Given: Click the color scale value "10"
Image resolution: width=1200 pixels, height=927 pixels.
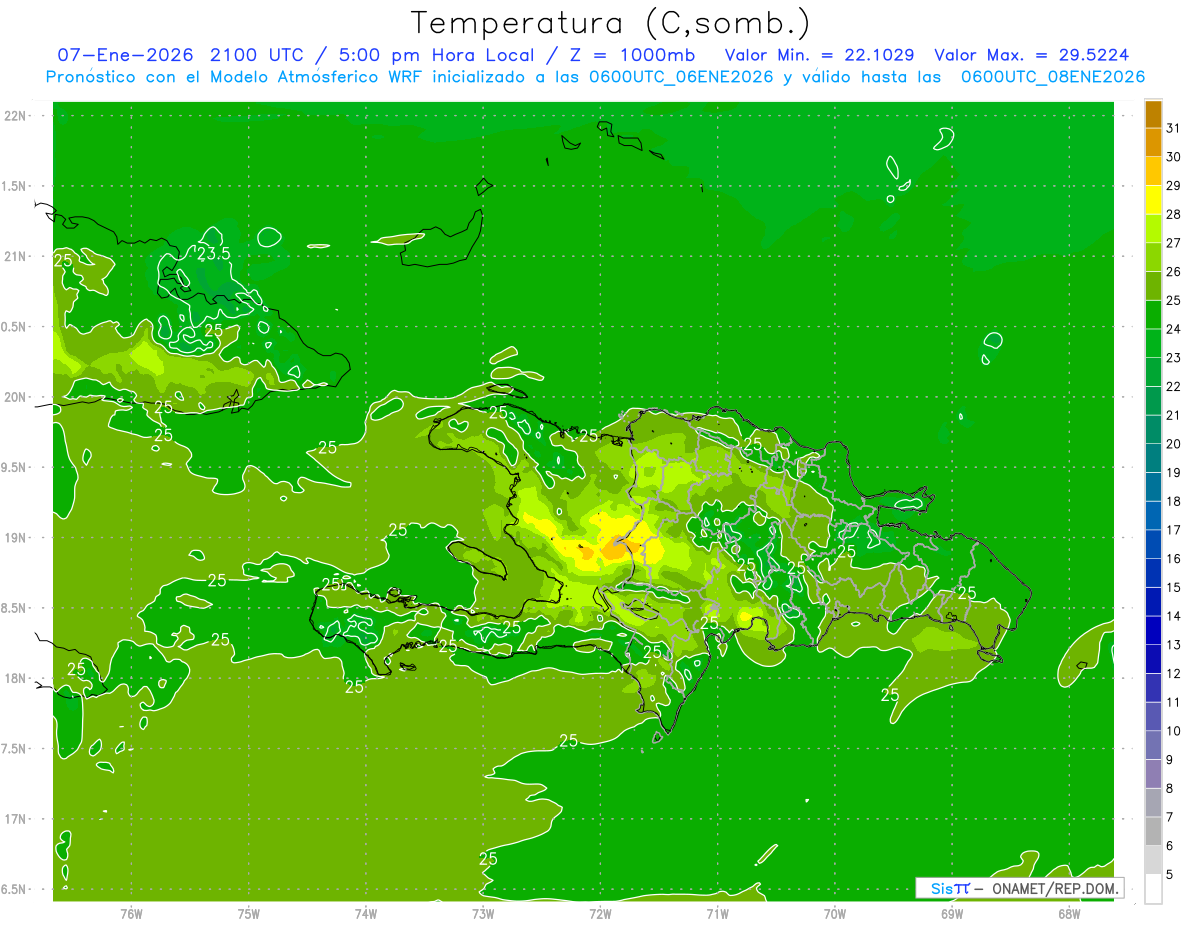Looking at the screenshot, I should (x=1174, y=731).
